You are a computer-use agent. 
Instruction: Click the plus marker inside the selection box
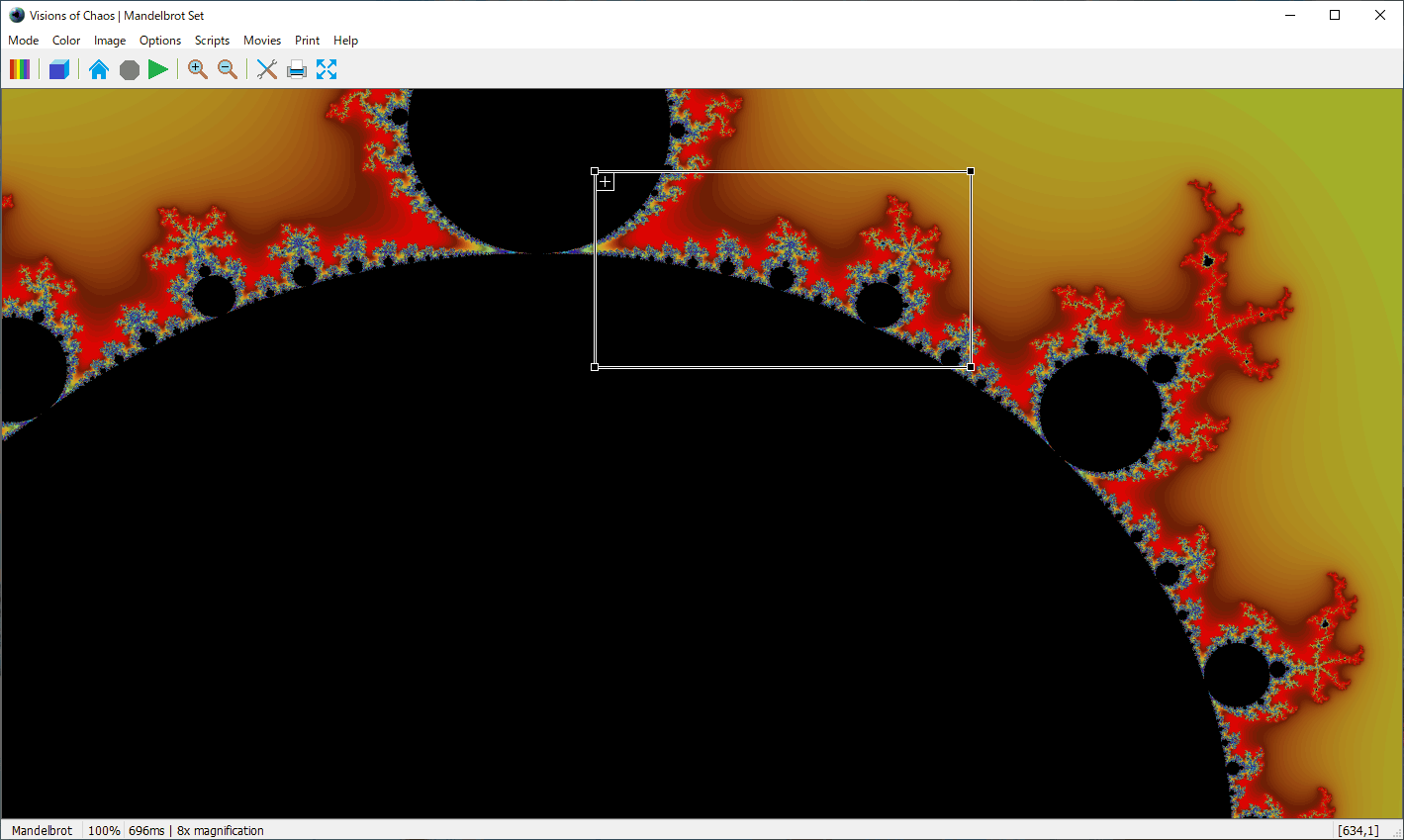(x=606, y=181)
